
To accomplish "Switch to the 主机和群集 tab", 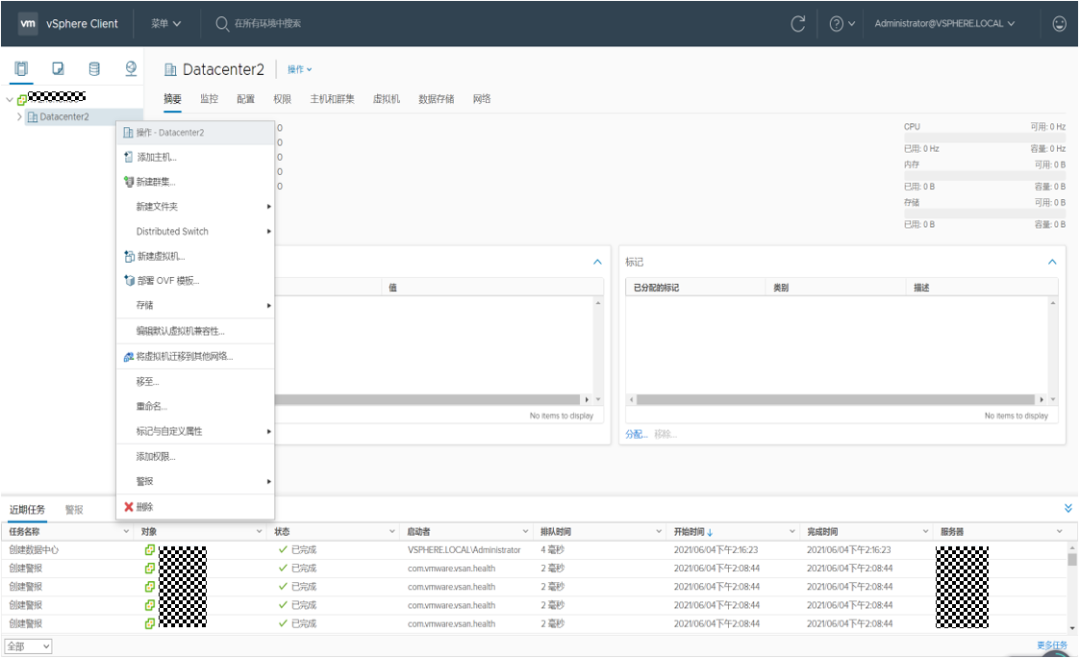I will click(x=332, y=99).
